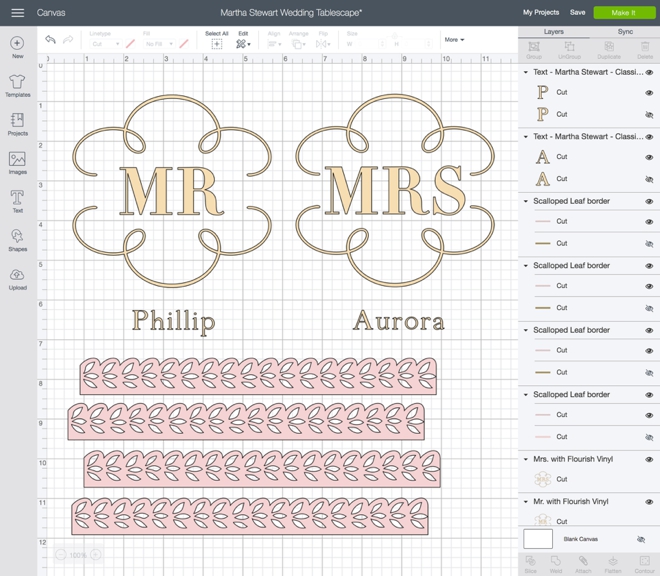Click the Make It button
Viewport: 660px width, 576px height.
[624, 13]
